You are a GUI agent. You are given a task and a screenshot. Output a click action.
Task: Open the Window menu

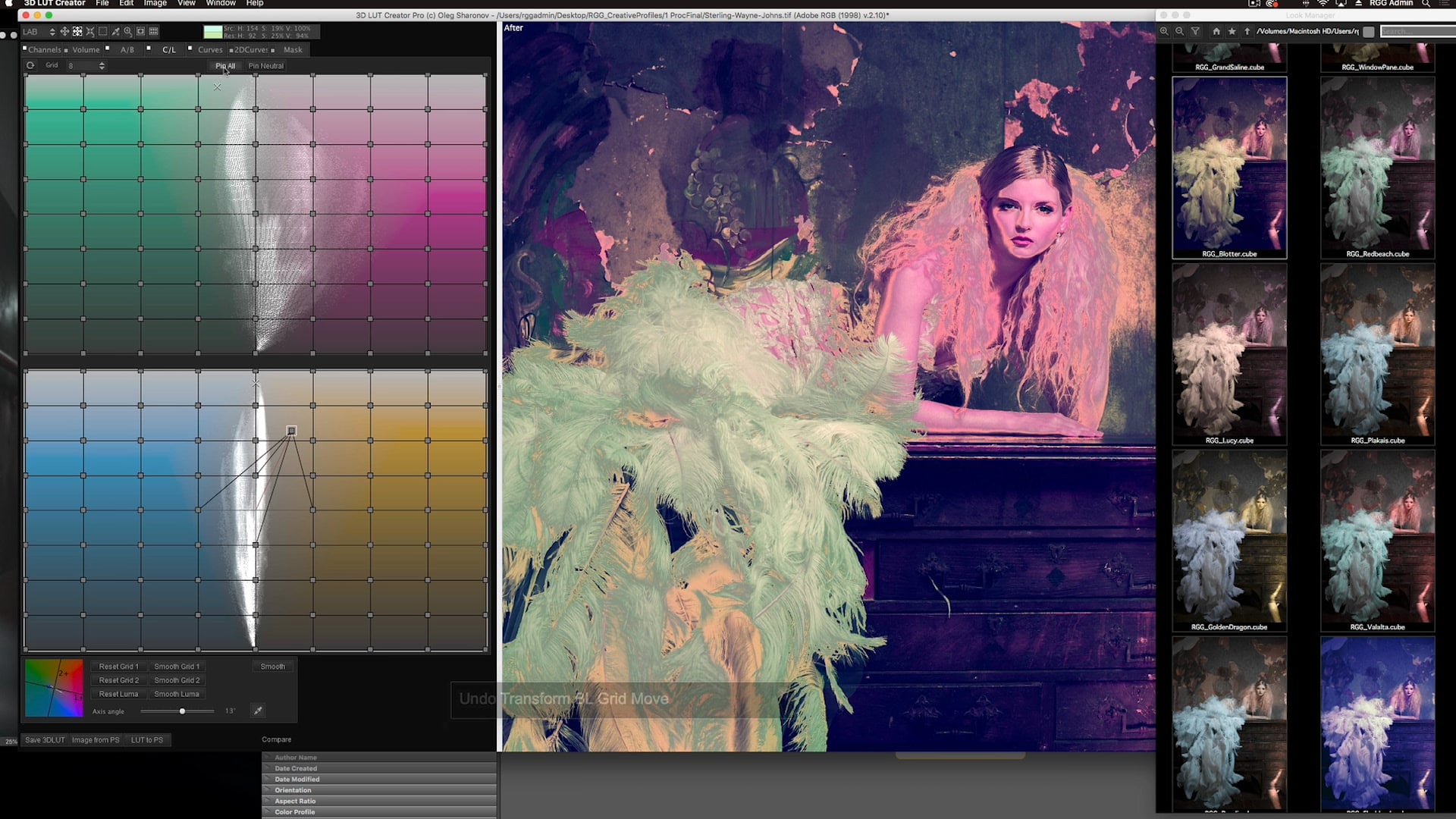[220, 4]
